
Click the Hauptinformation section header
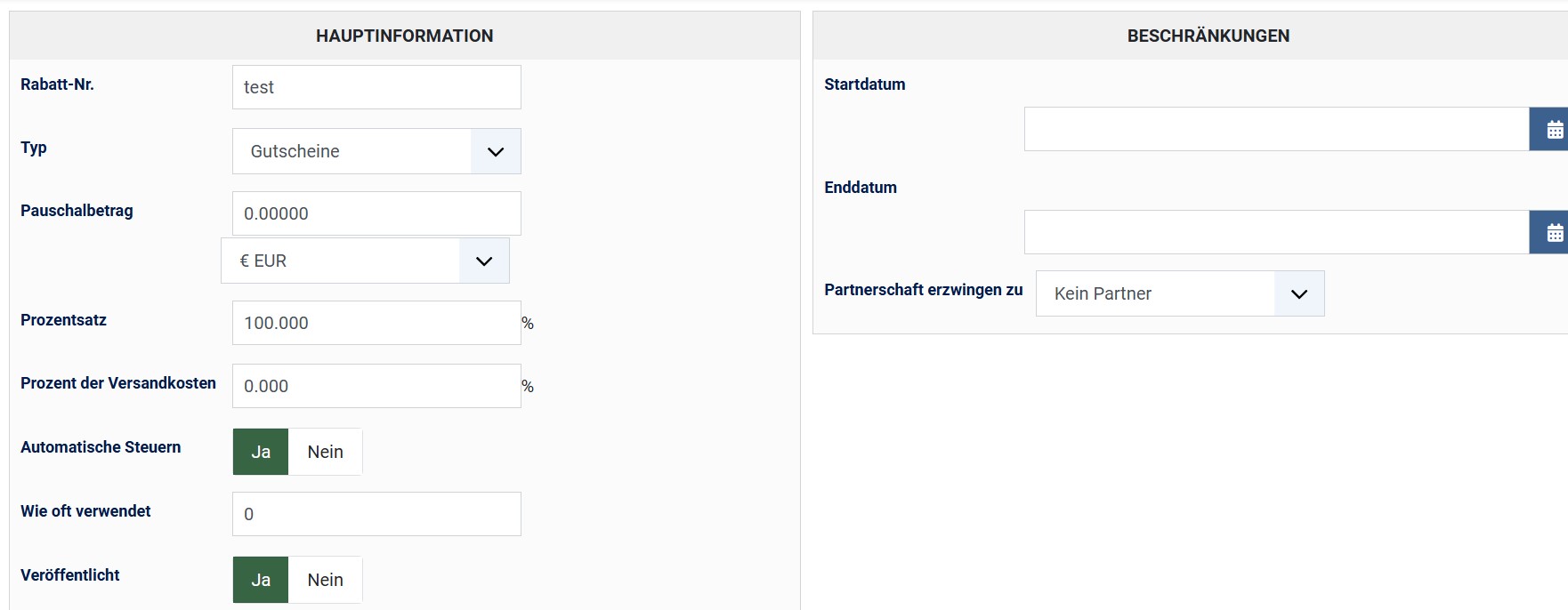404,36
